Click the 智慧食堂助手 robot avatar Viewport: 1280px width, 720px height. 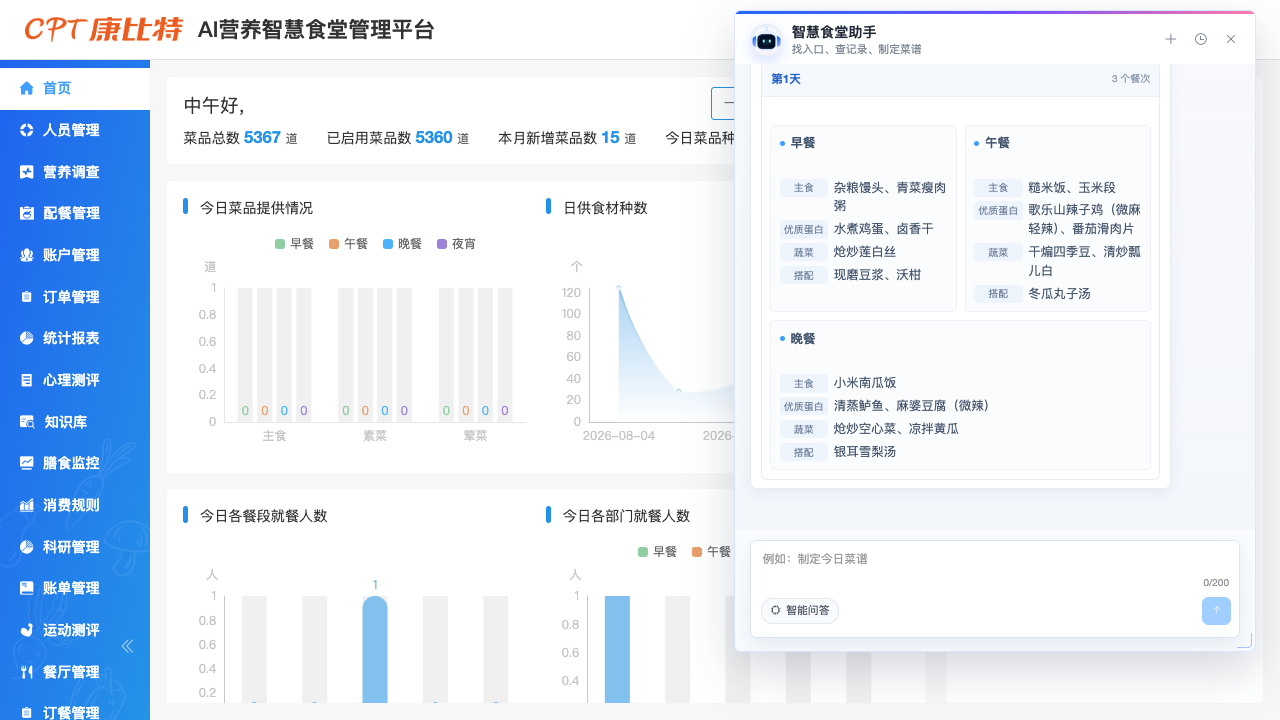(x=767, y=41)
